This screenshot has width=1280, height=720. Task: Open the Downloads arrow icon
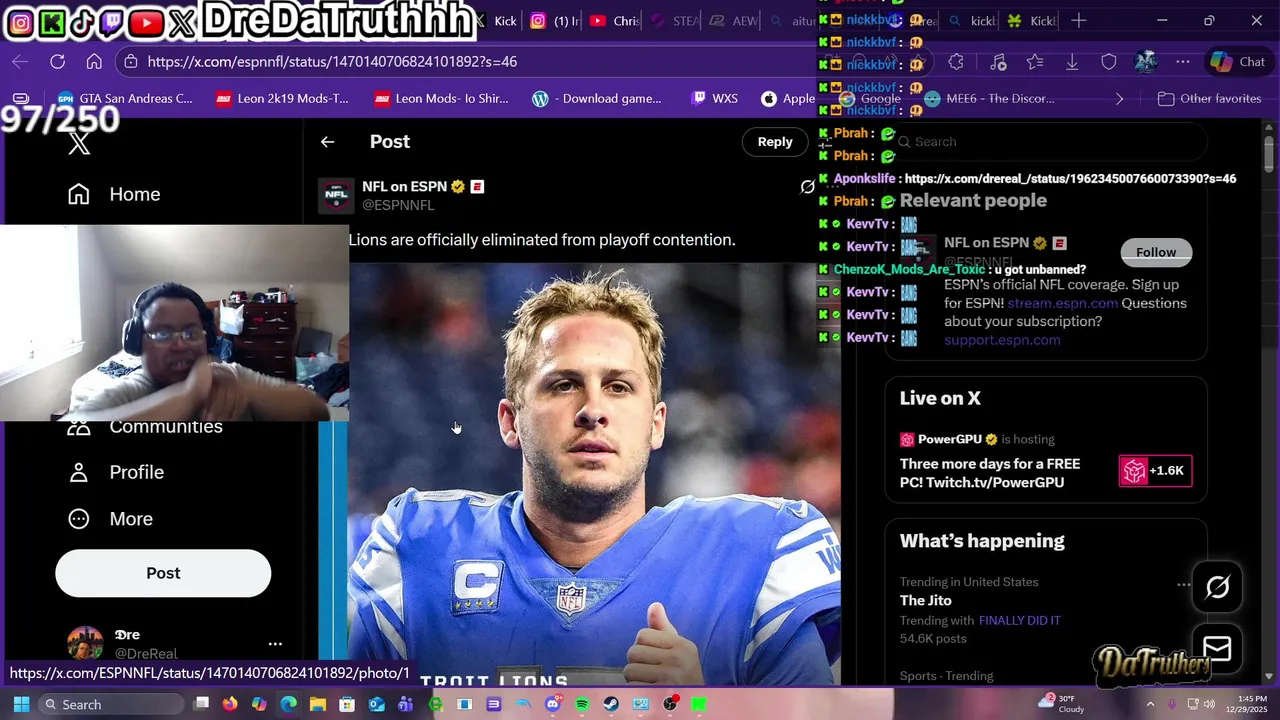point(1072,62)
